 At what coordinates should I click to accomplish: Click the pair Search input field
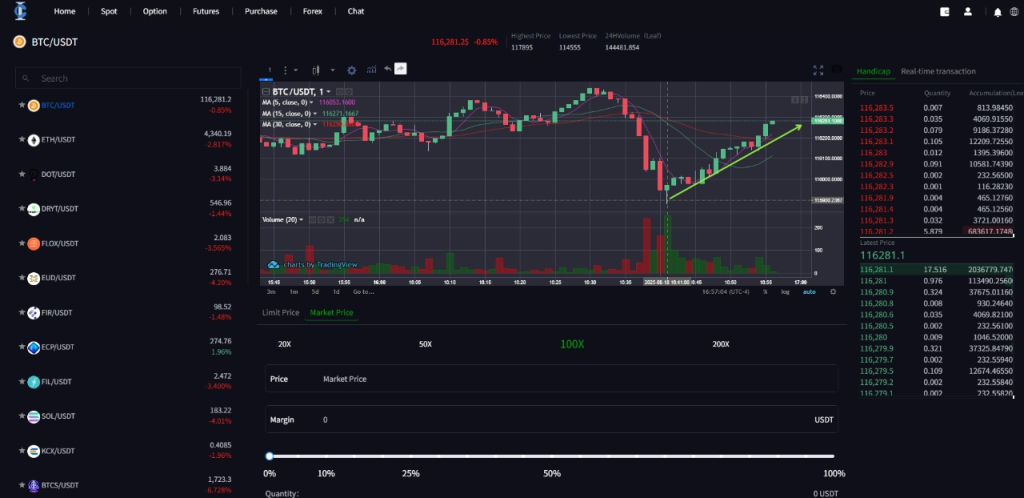130,78
